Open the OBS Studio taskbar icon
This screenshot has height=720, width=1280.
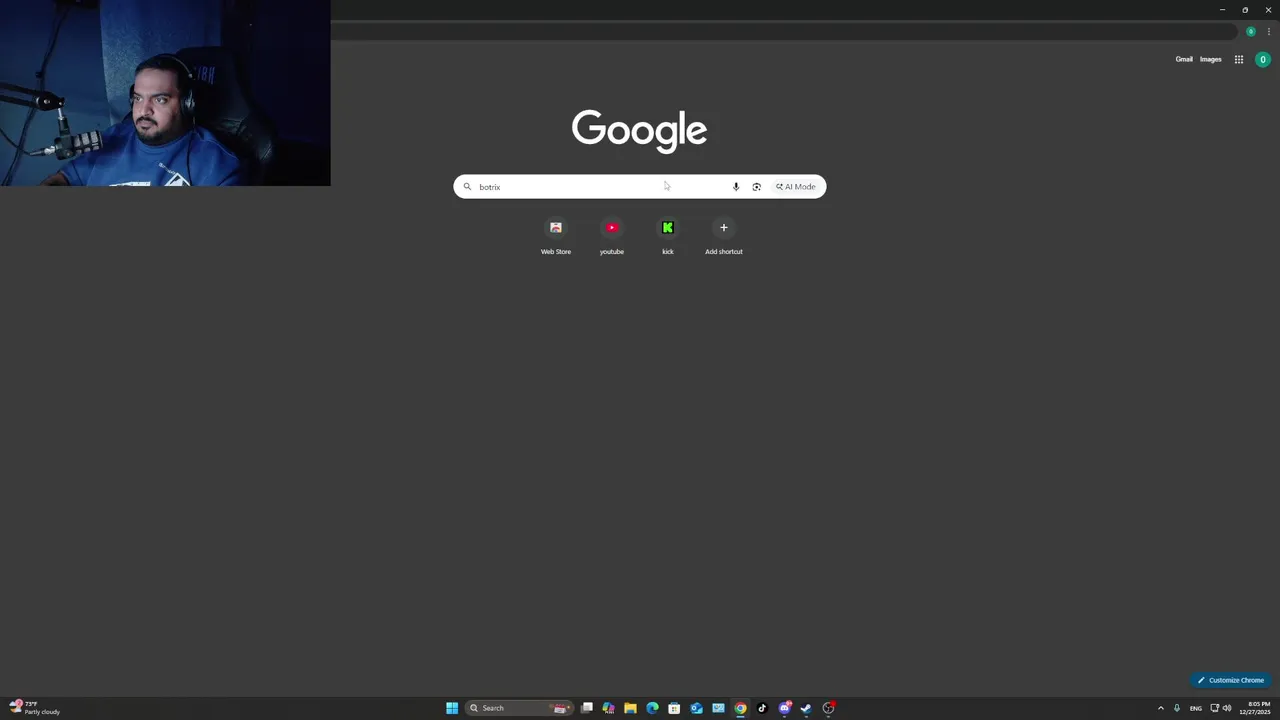(x=828, y=708)
